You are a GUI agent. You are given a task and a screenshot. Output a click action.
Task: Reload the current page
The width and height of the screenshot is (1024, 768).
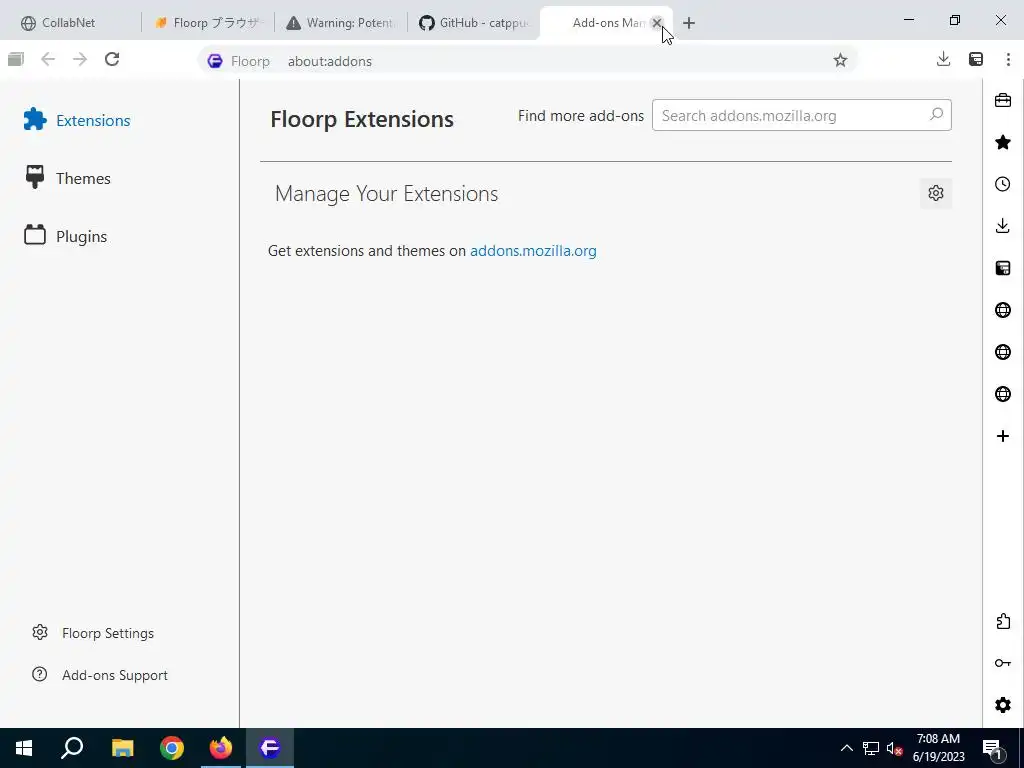[x=112, y=59]
